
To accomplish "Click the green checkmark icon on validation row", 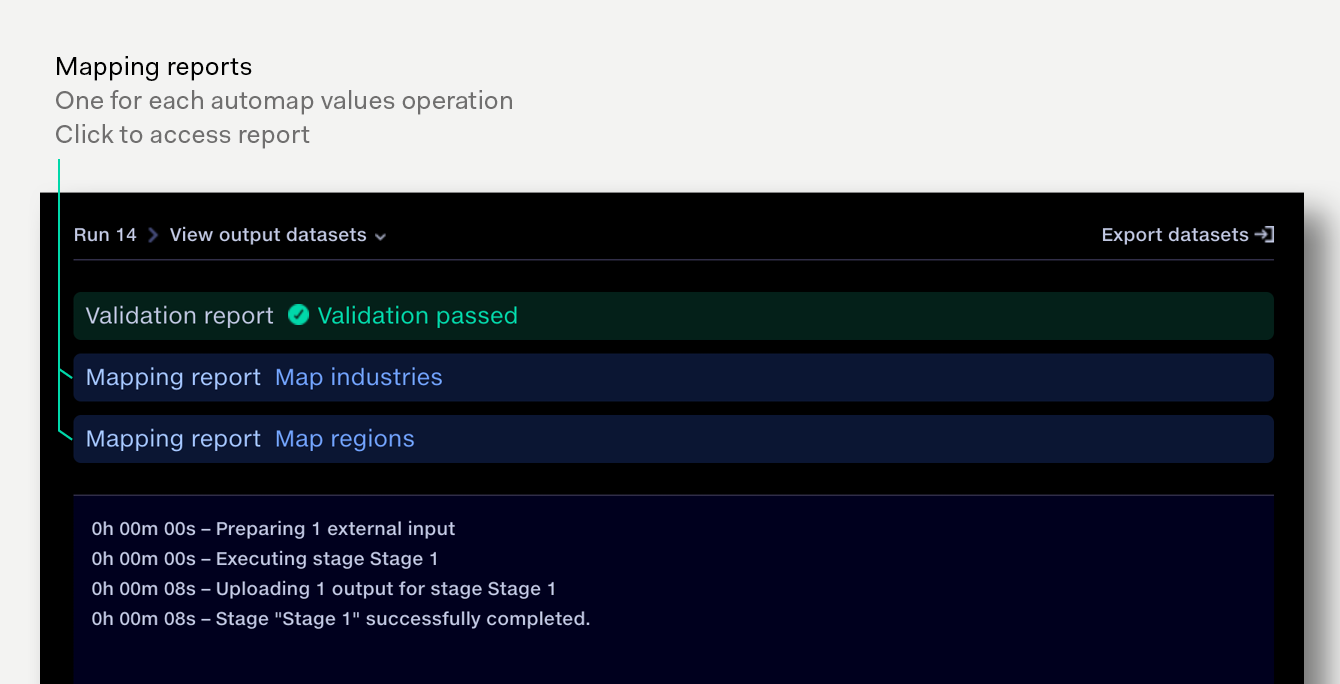I will (x=298, y=315).
